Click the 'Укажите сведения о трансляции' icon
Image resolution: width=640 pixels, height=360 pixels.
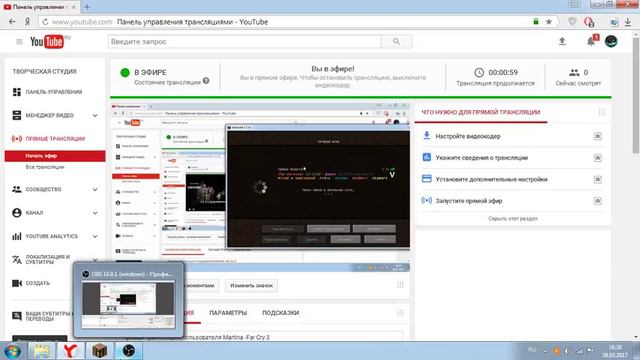[x=427, y=157]
